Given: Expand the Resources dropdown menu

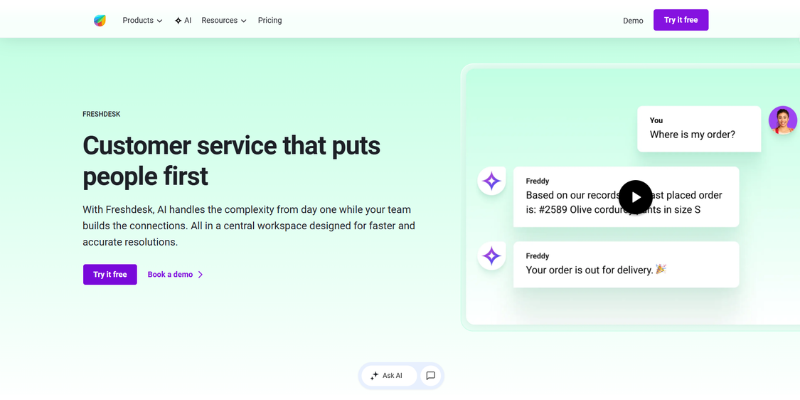Looking at the screenshot, I should point(224,20).
